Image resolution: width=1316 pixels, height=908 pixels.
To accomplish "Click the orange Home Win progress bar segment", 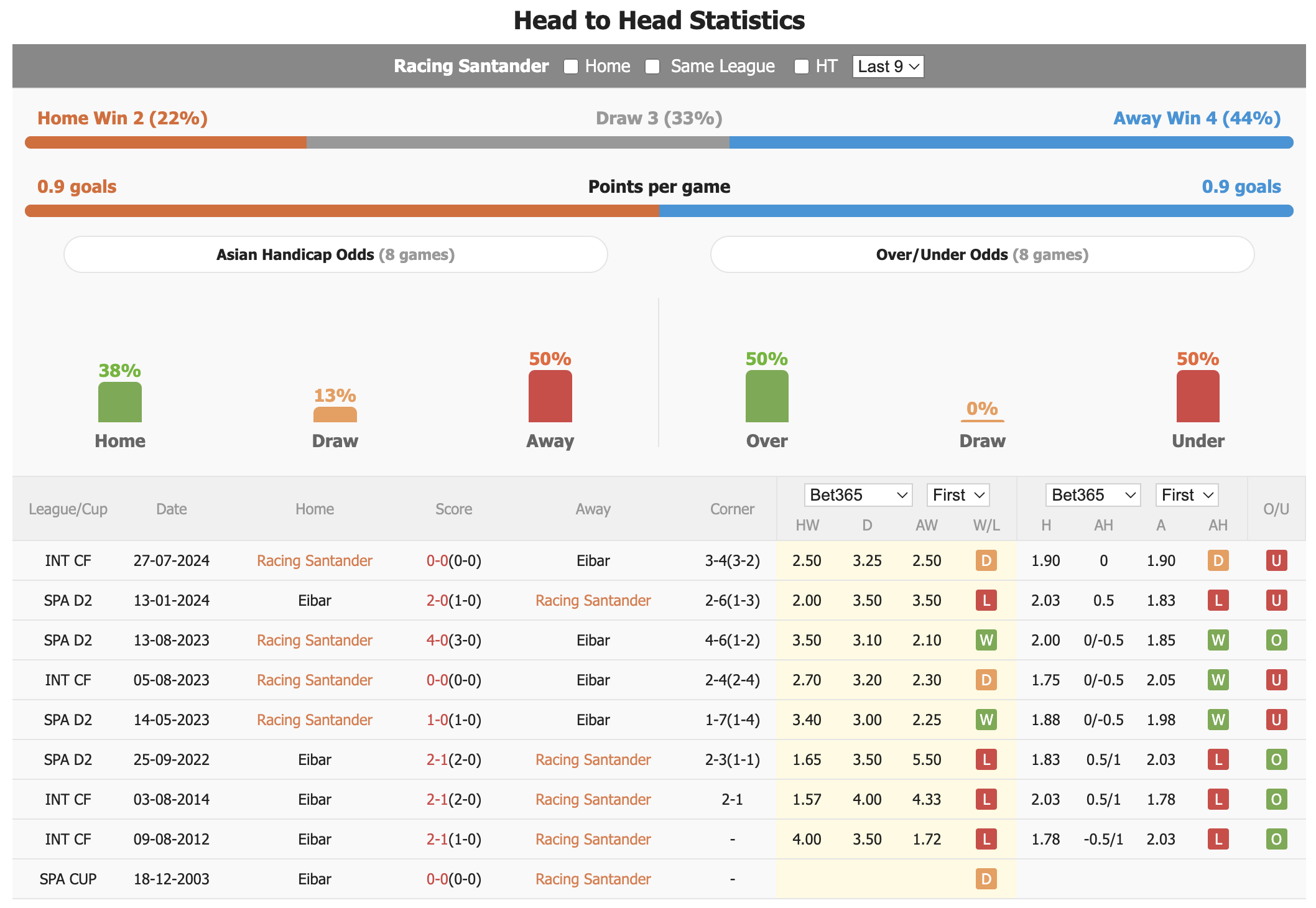I will [x=165, y=142].
